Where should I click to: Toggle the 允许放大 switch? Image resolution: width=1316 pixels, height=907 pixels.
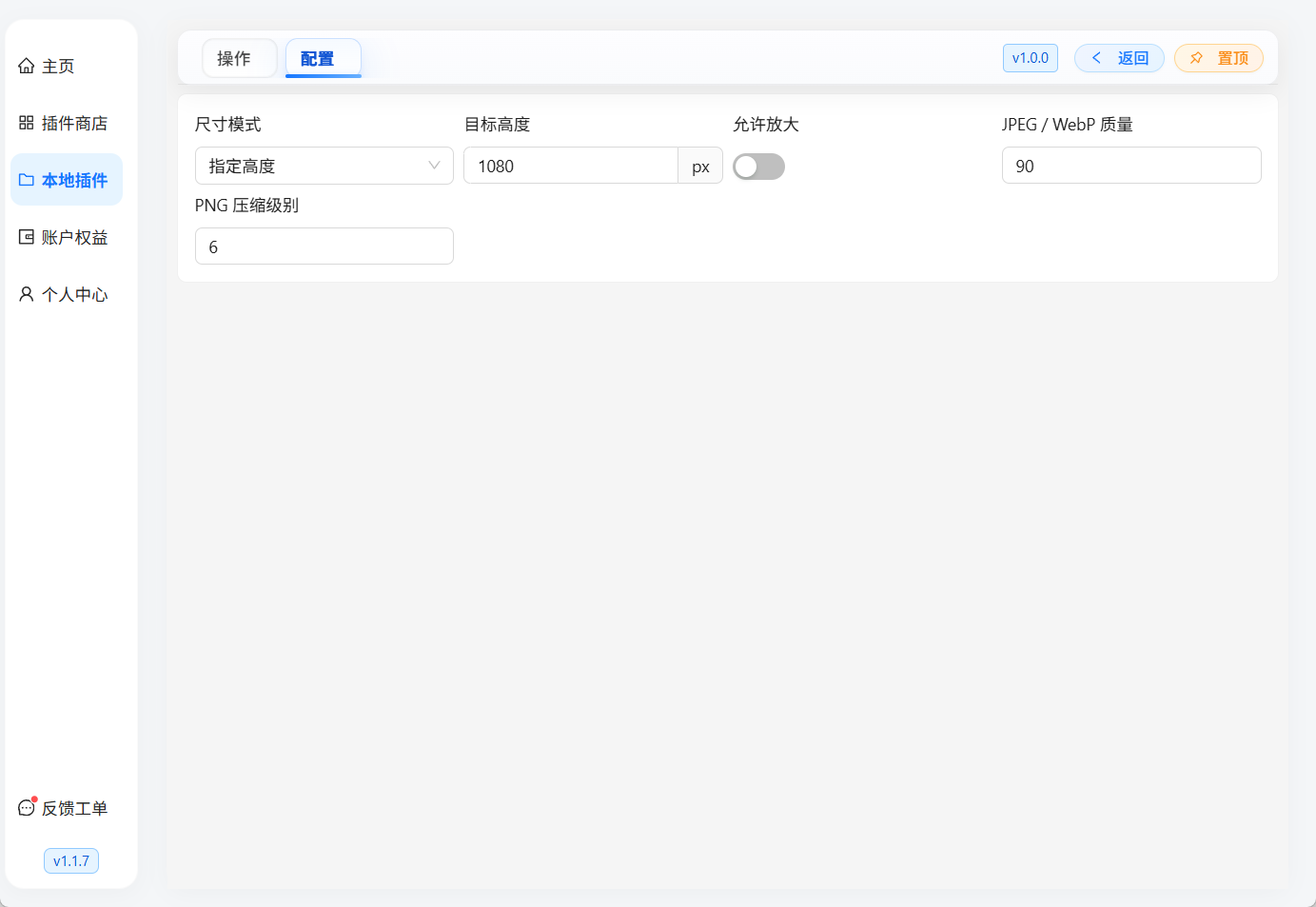[758, 167]
